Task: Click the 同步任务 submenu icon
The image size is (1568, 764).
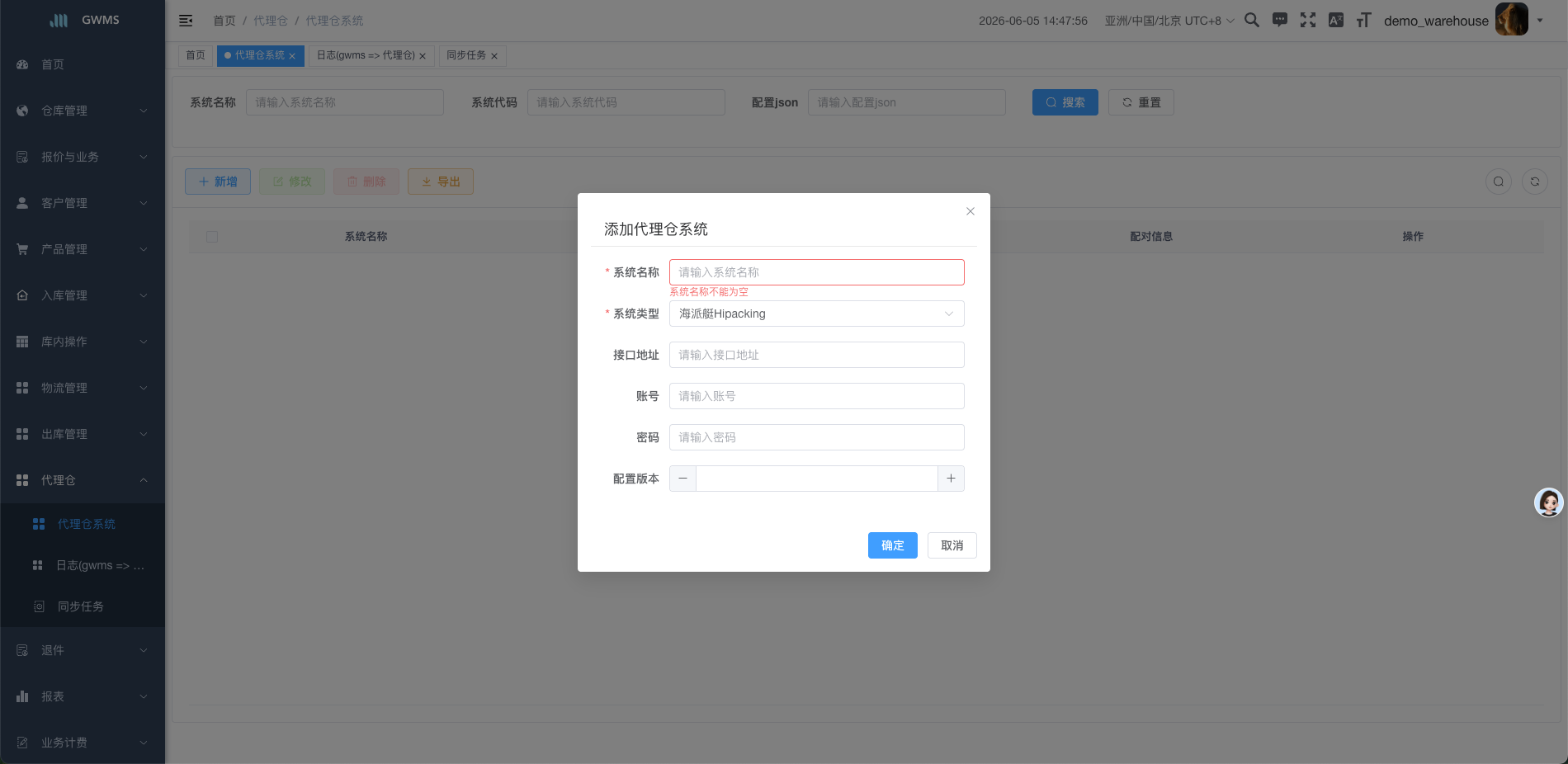Action: (x=39, y=606)
